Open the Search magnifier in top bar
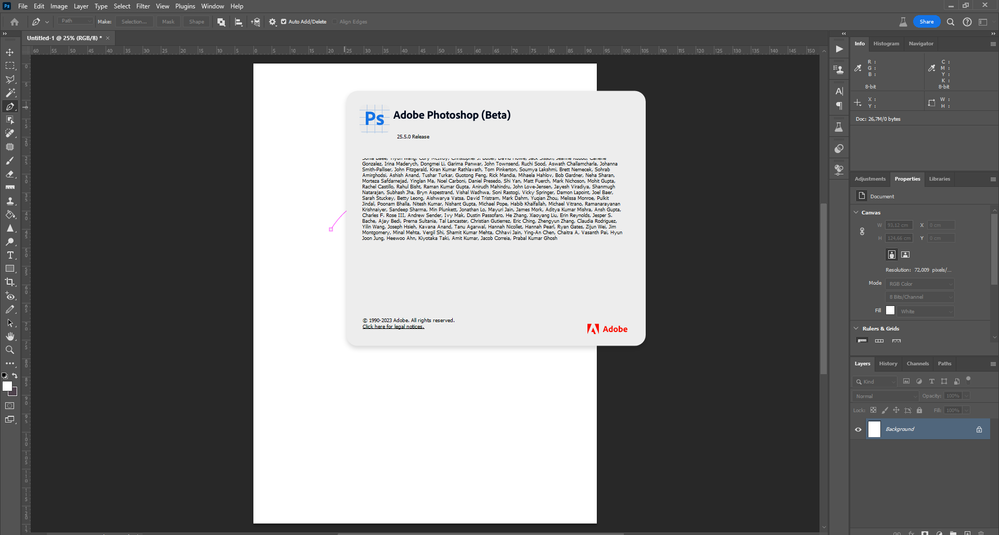 click(950, 22)
